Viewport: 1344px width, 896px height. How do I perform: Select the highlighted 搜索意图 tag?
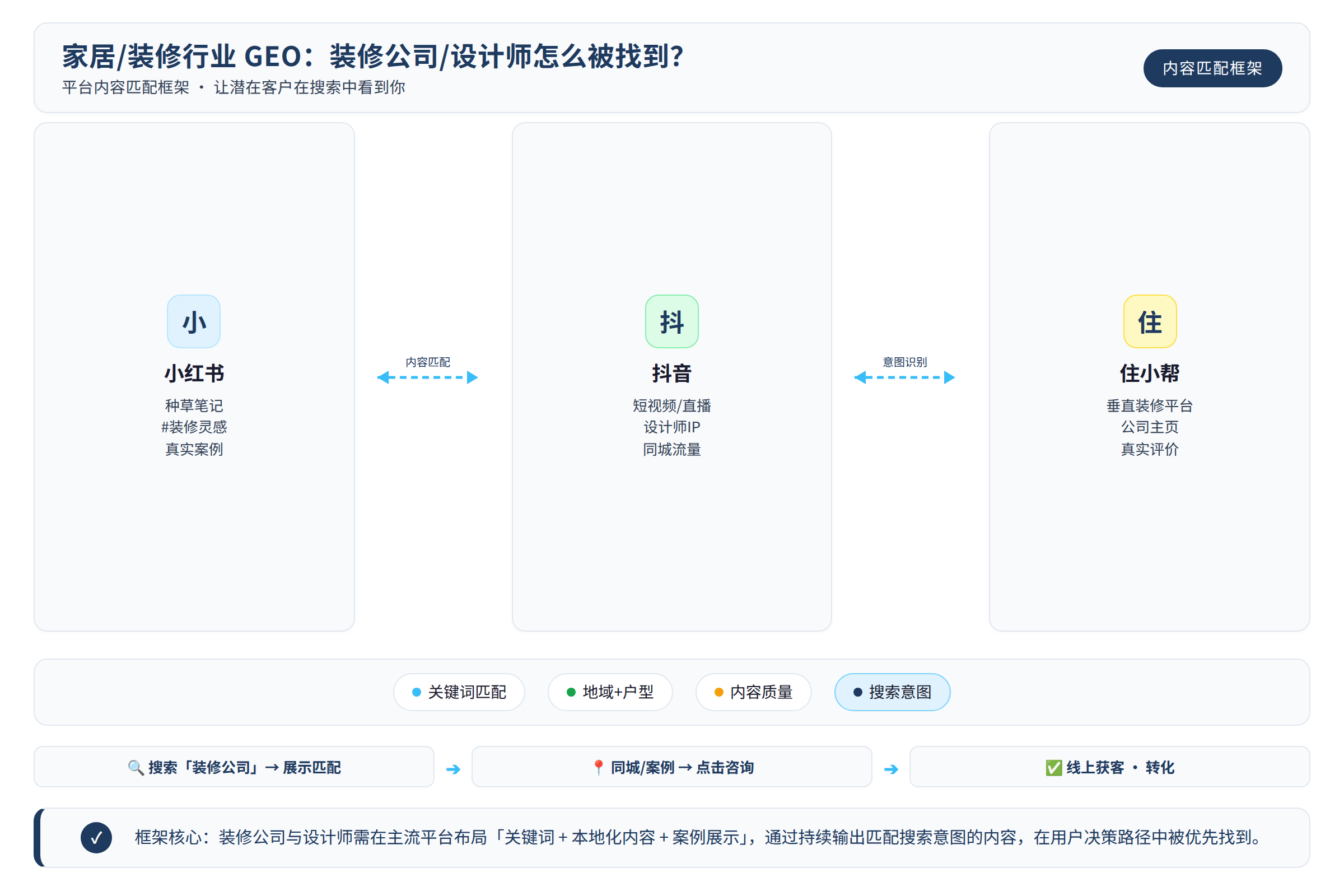click(893, 692)
